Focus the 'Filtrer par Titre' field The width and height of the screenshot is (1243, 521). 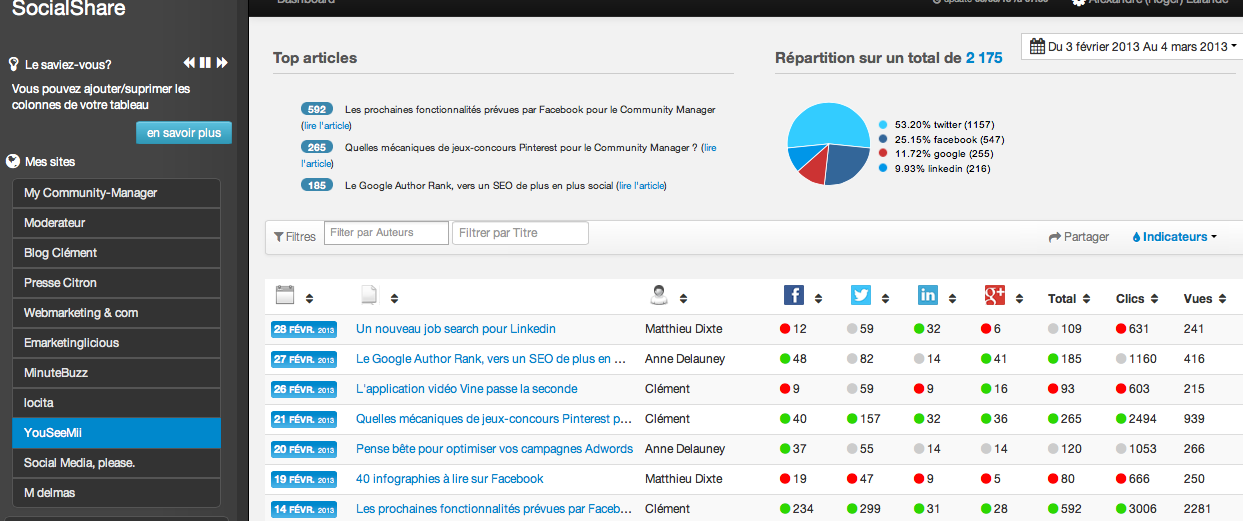(520, 233)
